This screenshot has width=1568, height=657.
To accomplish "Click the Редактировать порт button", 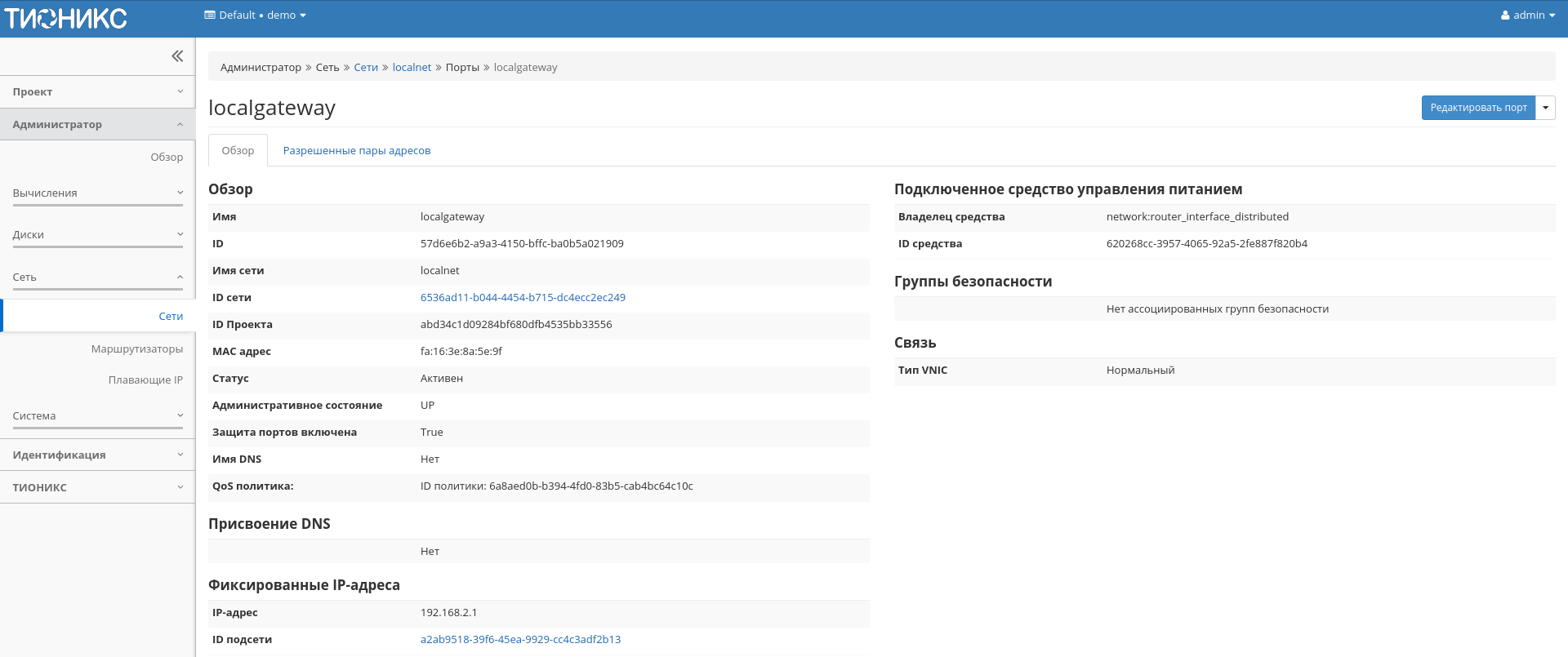I will coord(1477,108).
